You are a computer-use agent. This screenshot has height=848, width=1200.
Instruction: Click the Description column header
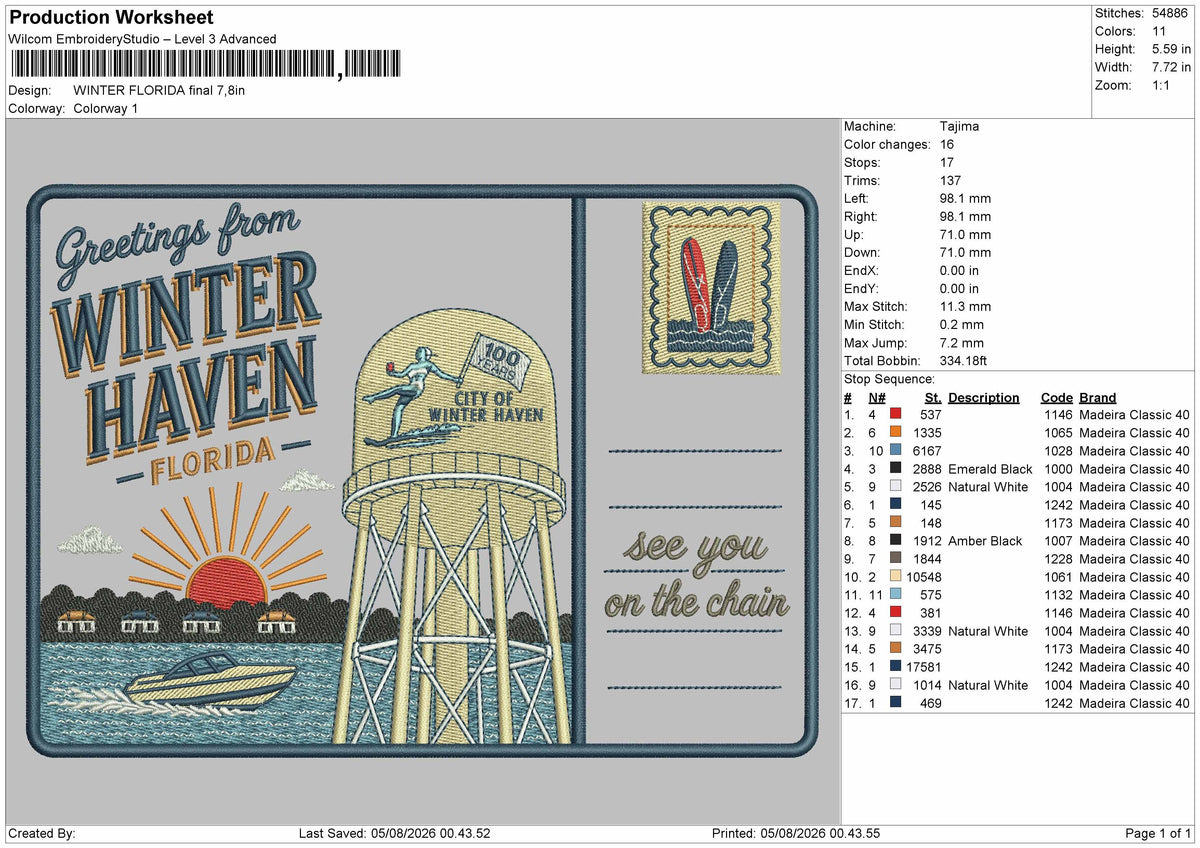tap(984, 397)
